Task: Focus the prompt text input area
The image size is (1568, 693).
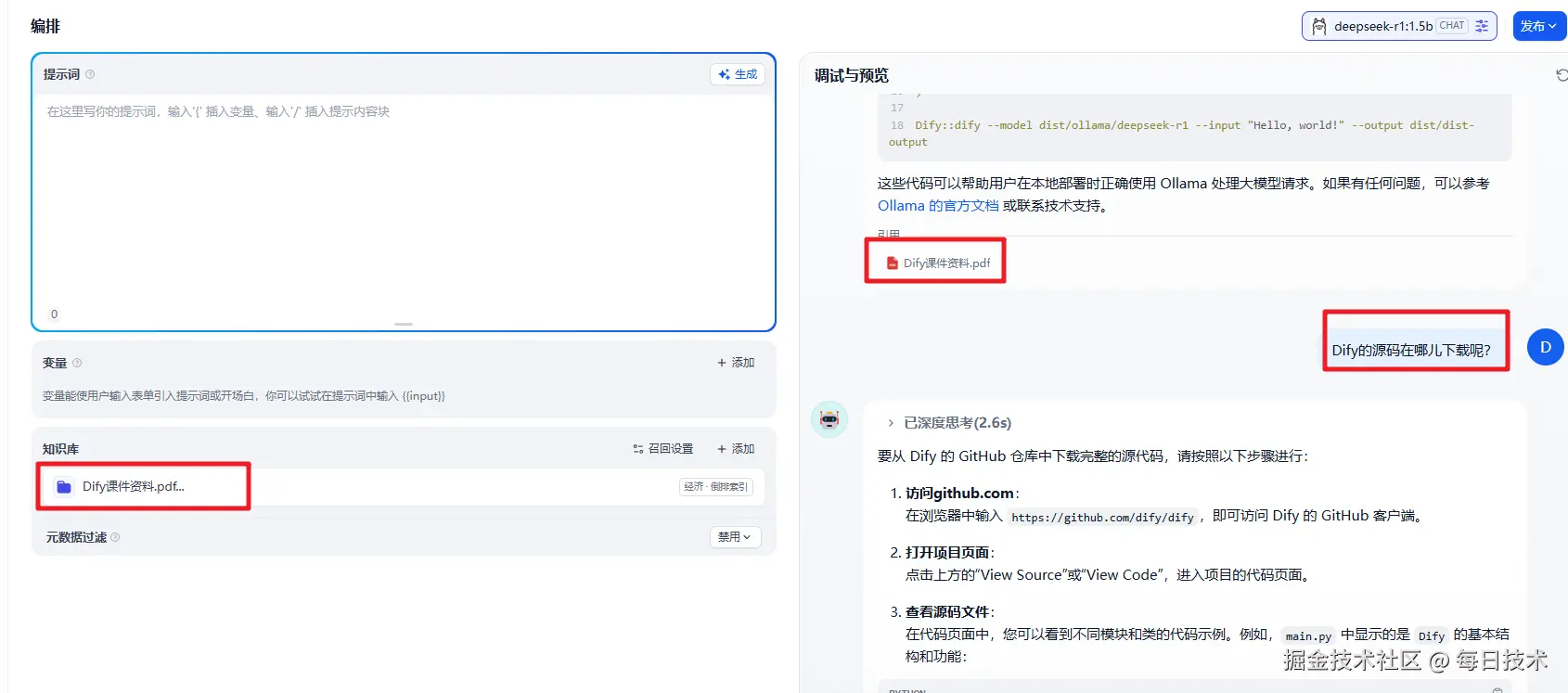Action: [404, 199]
